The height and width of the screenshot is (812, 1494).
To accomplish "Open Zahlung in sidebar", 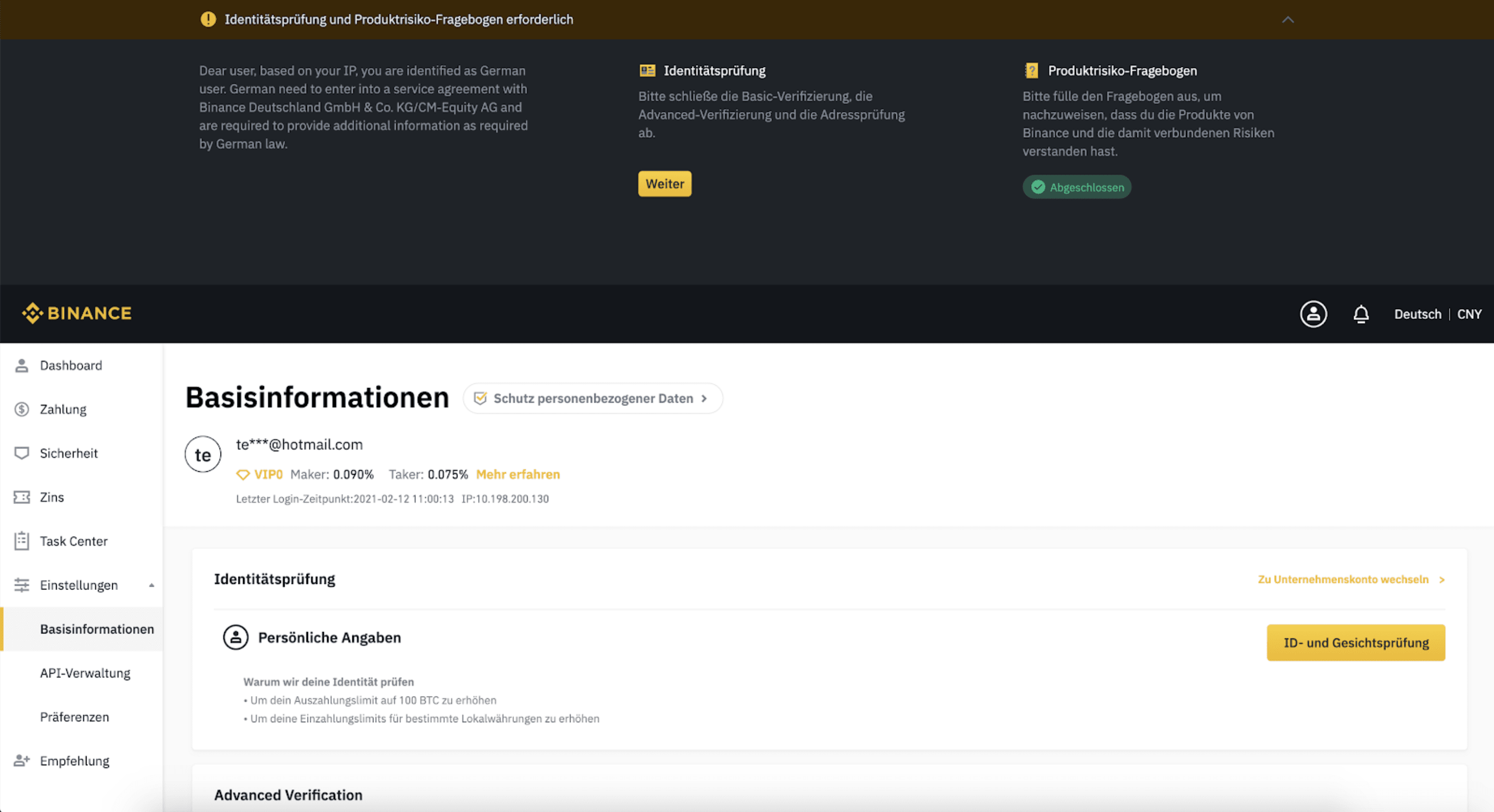I will click(x=81, y=409).
